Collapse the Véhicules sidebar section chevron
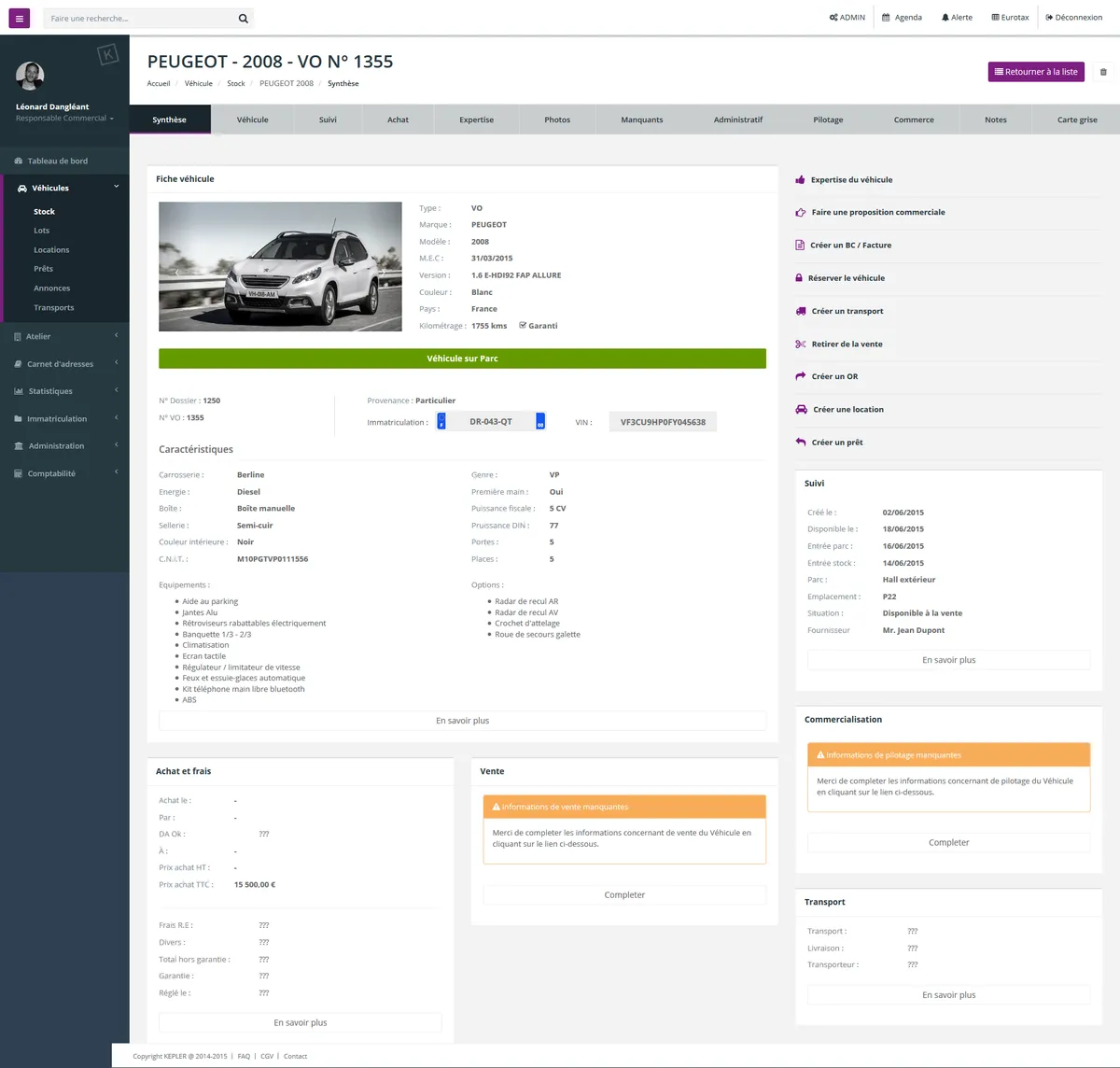The image size is (1120, 1068). coord(117,187)
